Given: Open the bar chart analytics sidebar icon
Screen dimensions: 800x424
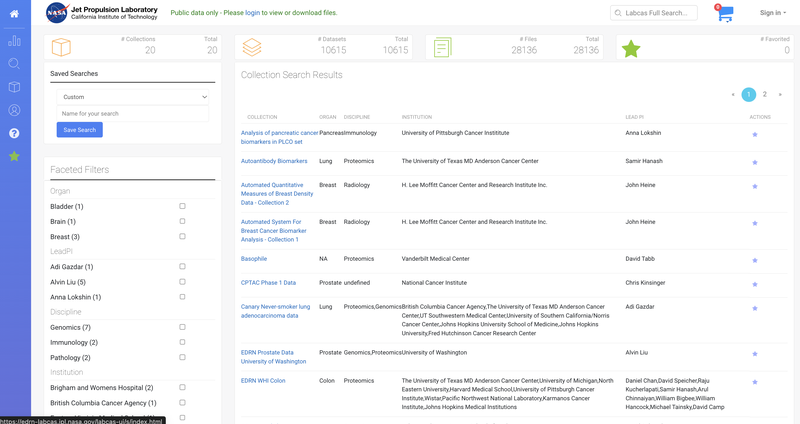Looking at the screenshot, I should [x=14, y=41].
